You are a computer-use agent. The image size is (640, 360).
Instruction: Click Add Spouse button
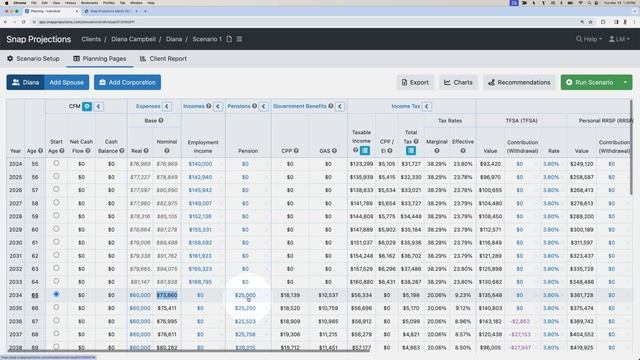coord(67,82)
